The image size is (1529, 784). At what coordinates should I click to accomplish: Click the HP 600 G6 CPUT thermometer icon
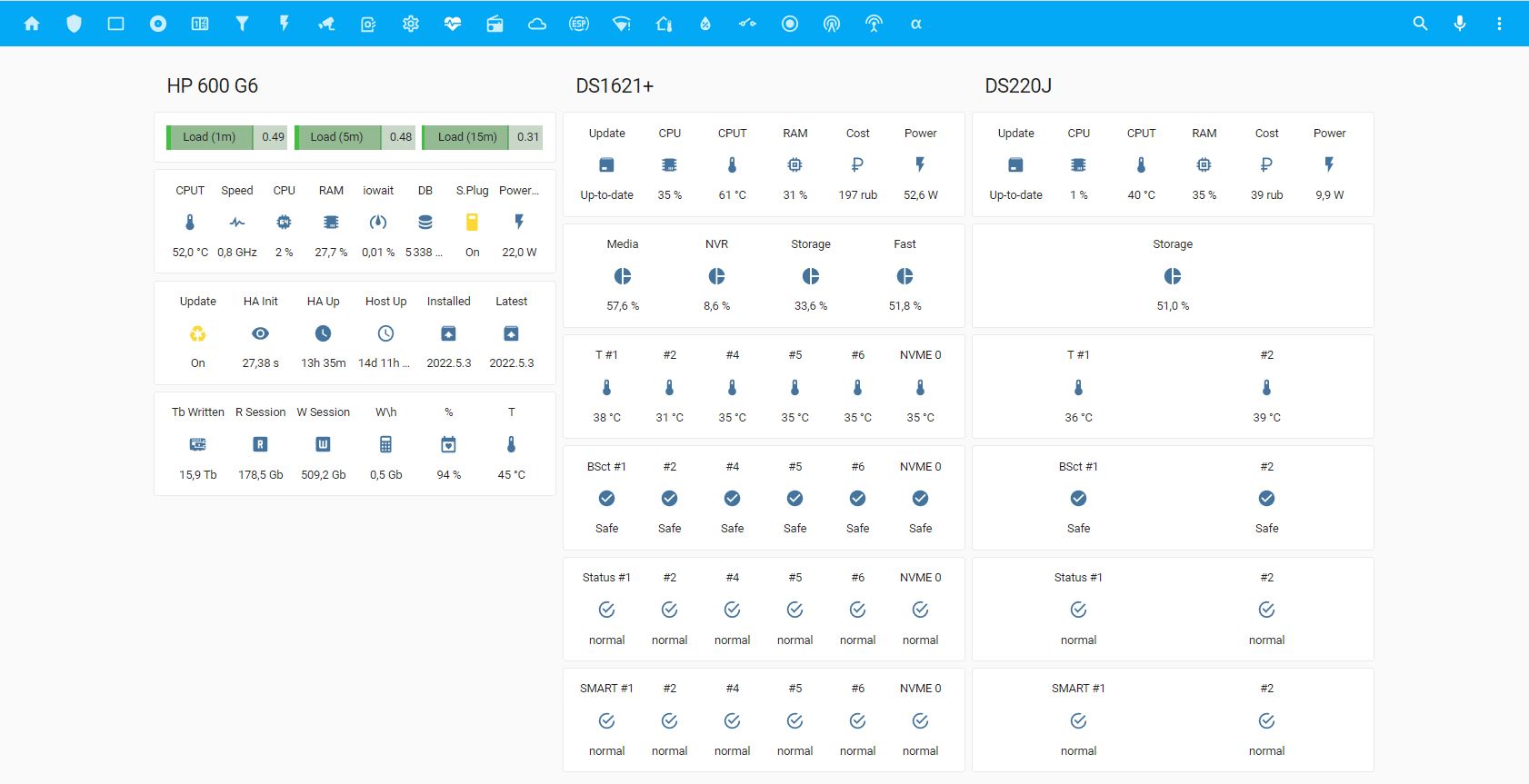point(190,222)
